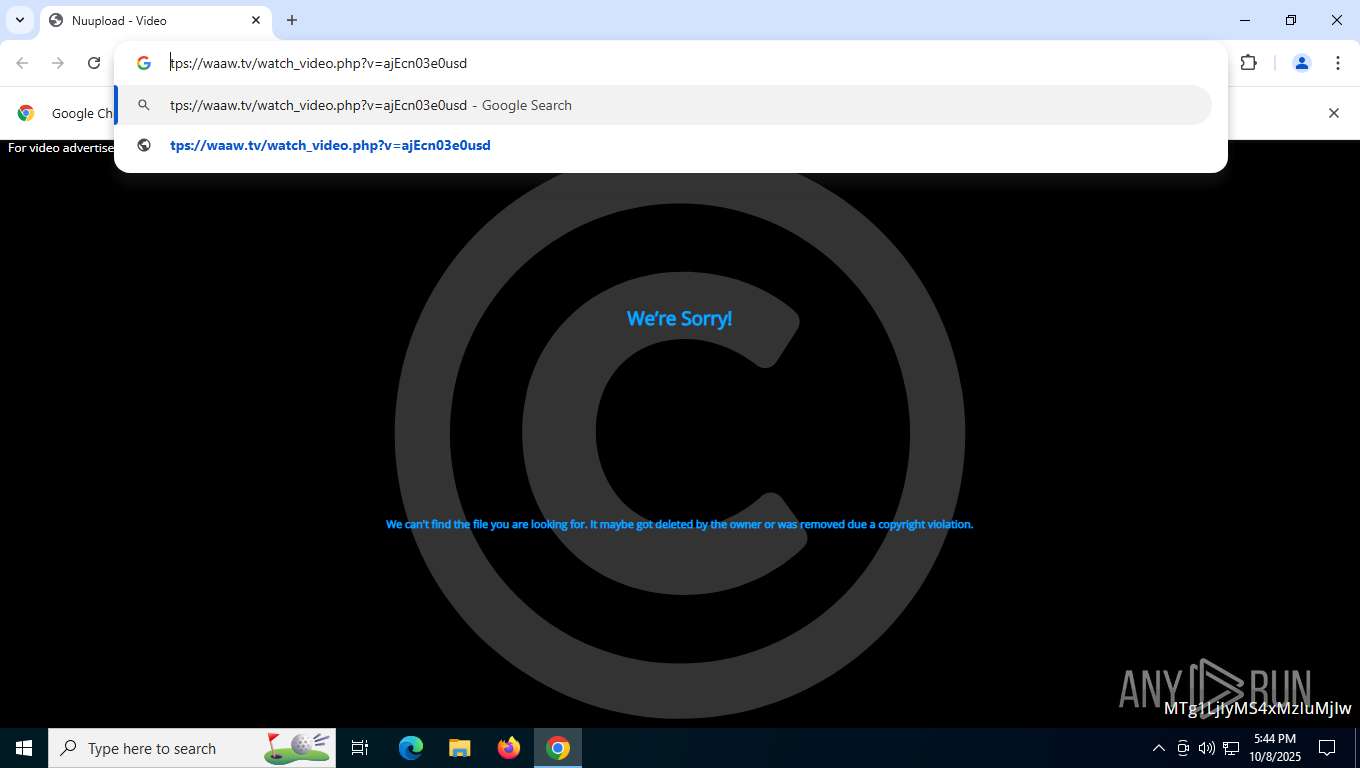1360x768 pixels.
Task: Restore down the Chrome window
Action: click(x=1291, y=20)
